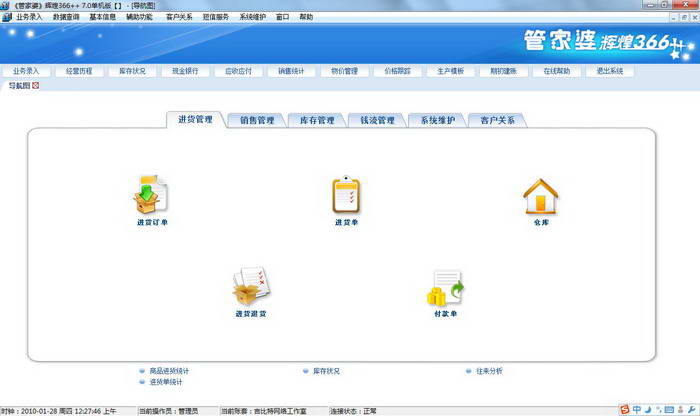The image size is (700, 416).
Task: Click the user icon in IME bar
Action: [681, 409]
